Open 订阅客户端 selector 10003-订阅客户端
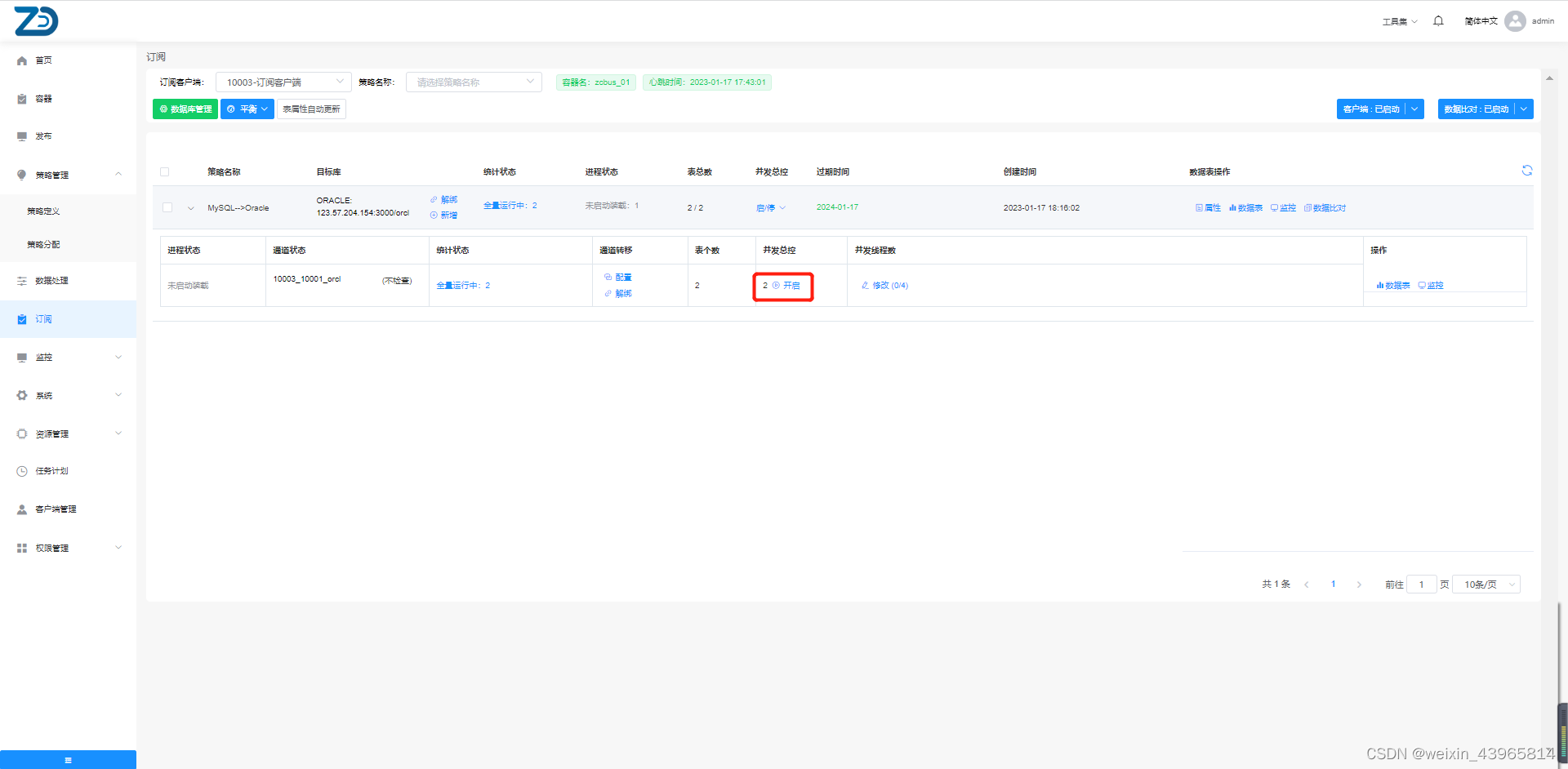 click(283, 82)
